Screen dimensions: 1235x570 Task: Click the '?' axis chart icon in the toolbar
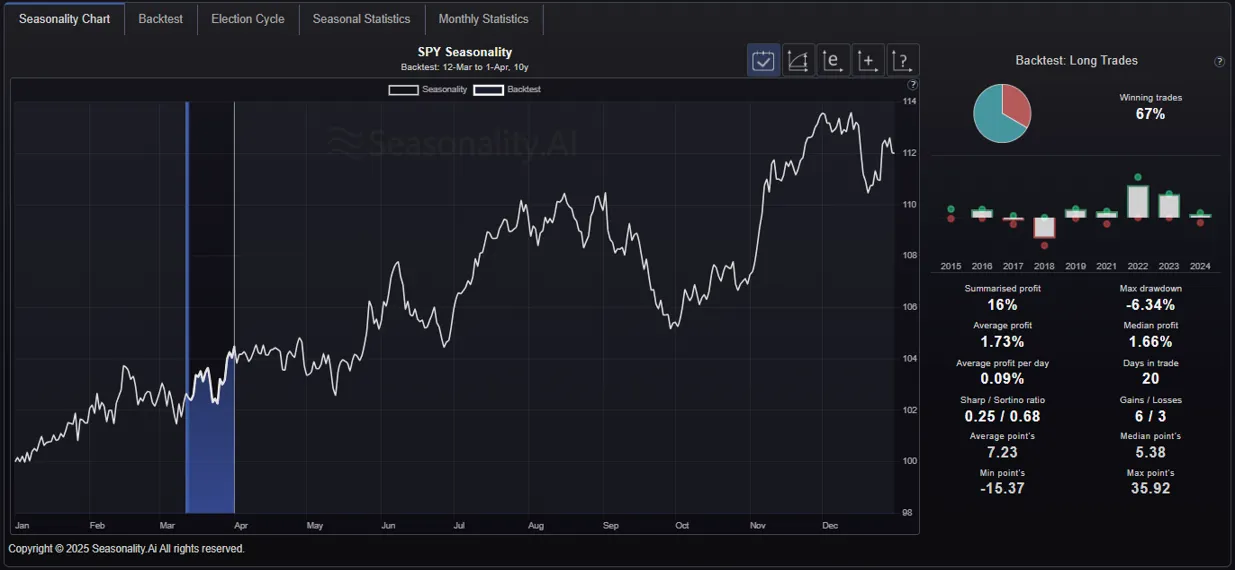(x=903, y=60)
